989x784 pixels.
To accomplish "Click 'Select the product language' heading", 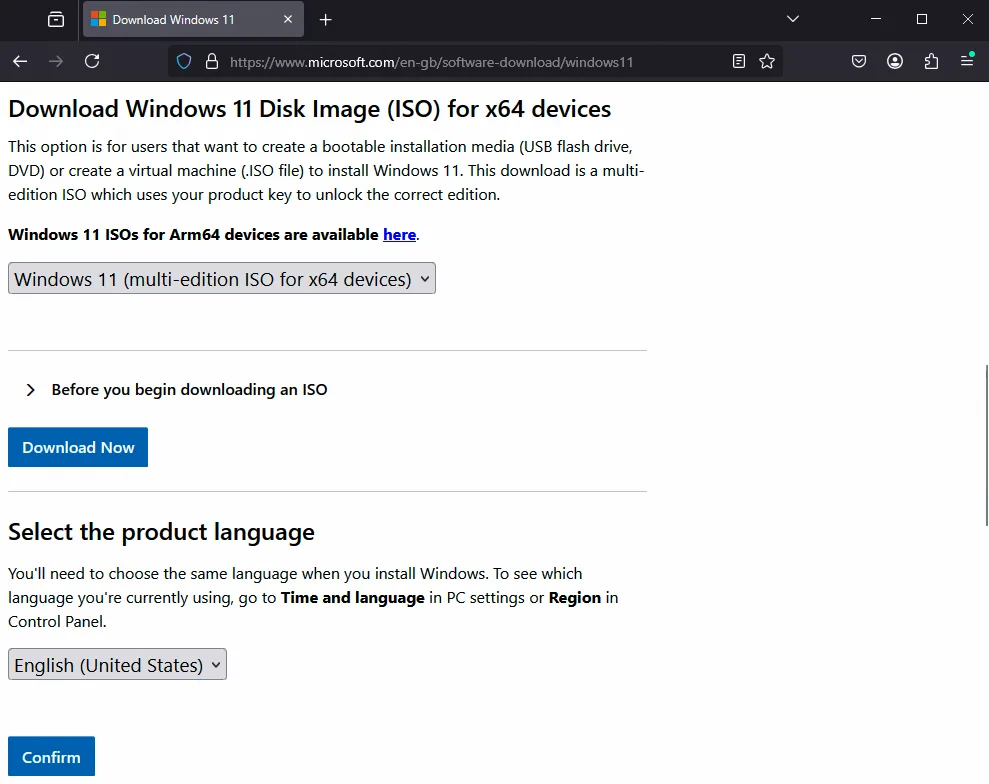I will coord(161,532).
